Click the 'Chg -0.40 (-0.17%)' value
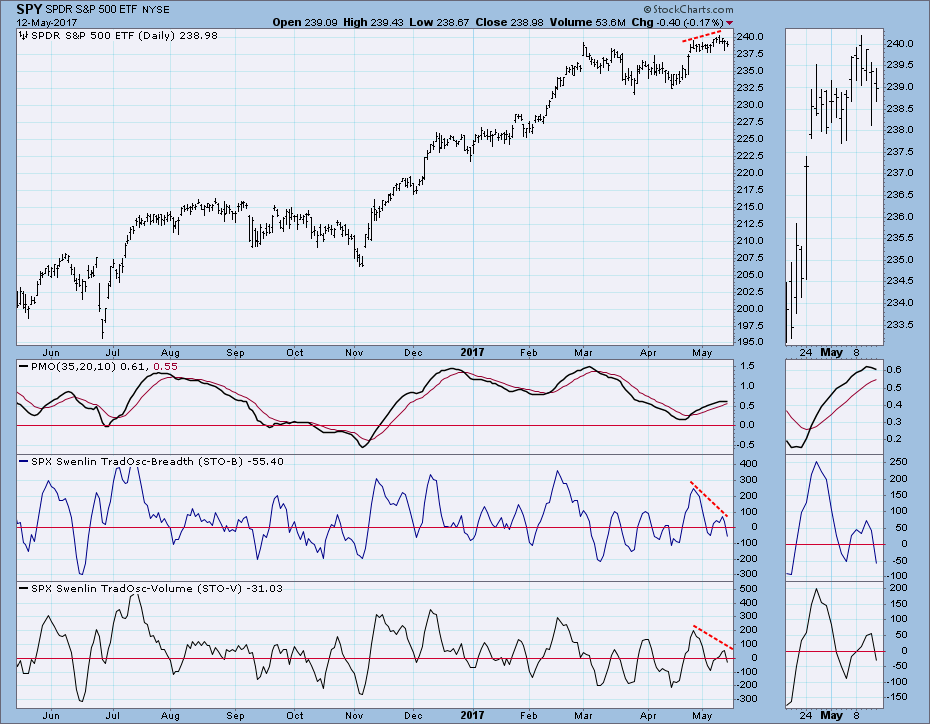The image size is (930, 724). pyautogui.click(x=677, y=23)
